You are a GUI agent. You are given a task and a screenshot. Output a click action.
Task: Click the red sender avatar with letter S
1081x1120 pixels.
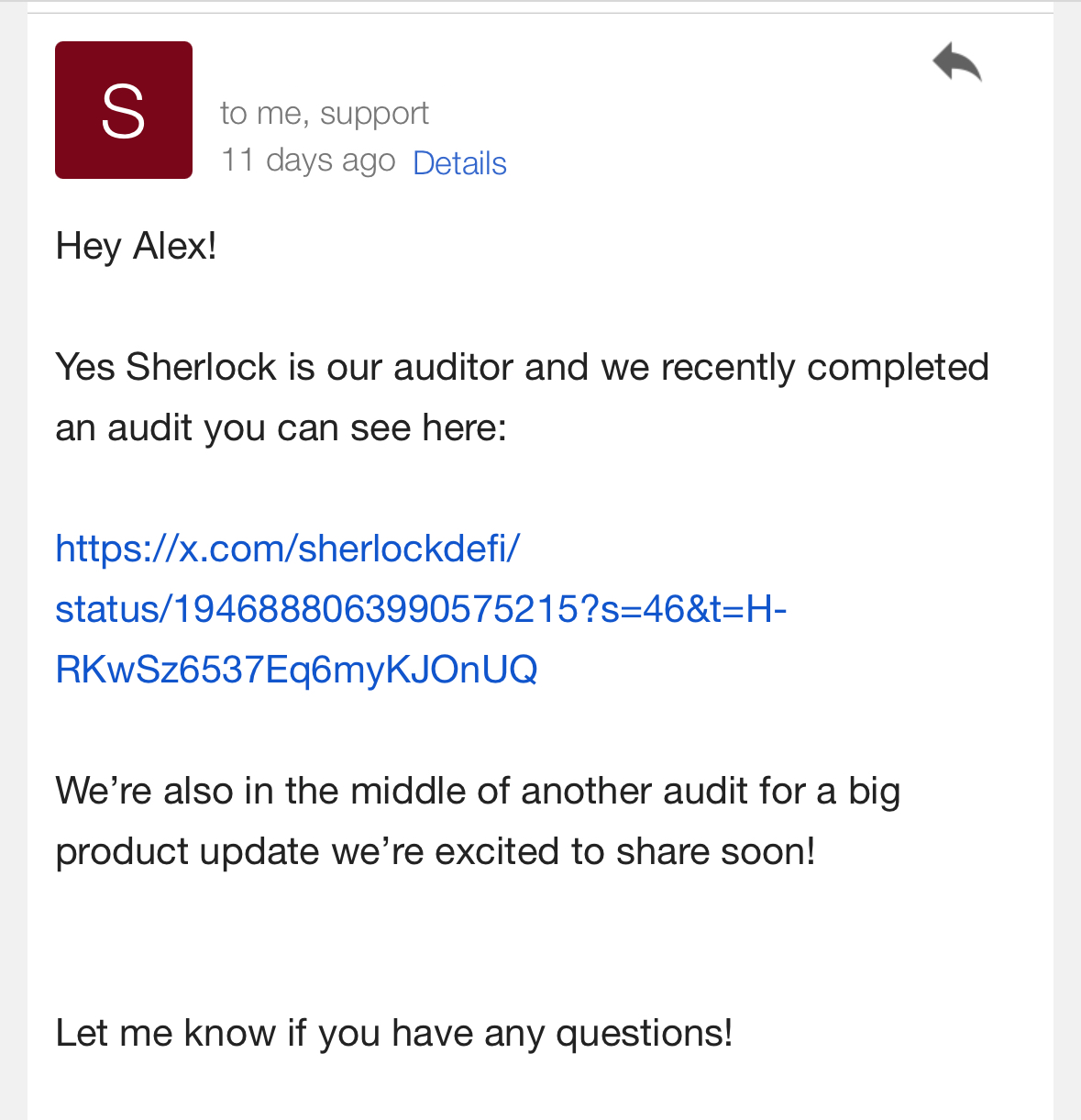(123, 109)
